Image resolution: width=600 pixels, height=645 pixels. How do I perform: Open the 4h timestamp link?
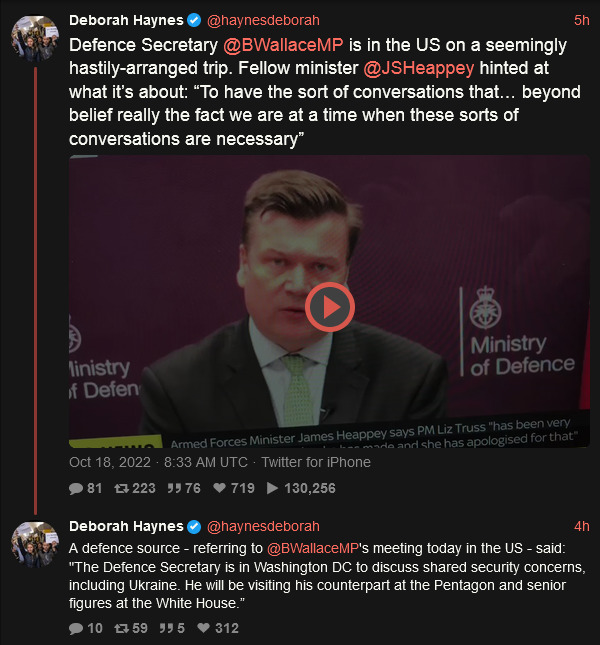click(581, 526)
